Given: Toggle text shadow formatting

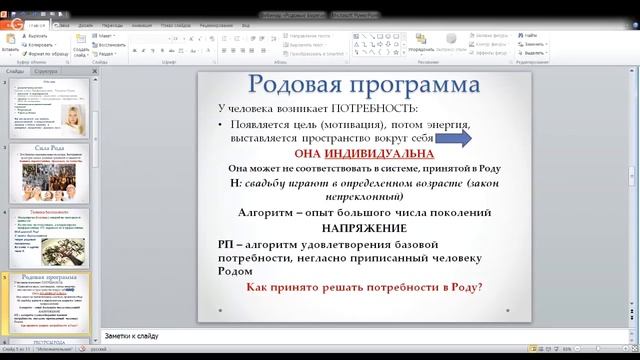Looking at the screenshot, I should click(162, 51).
